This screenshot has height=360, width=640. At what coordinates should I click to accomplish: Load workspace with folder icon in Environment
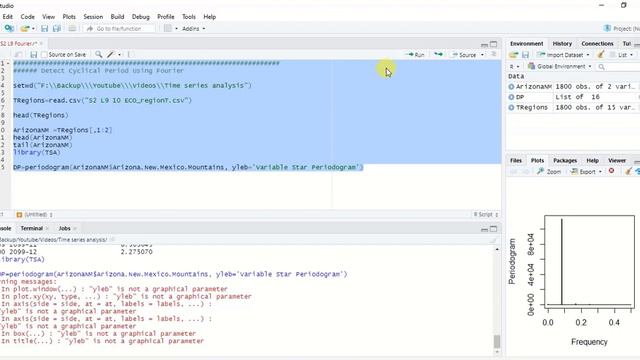[x=513, y=55]
